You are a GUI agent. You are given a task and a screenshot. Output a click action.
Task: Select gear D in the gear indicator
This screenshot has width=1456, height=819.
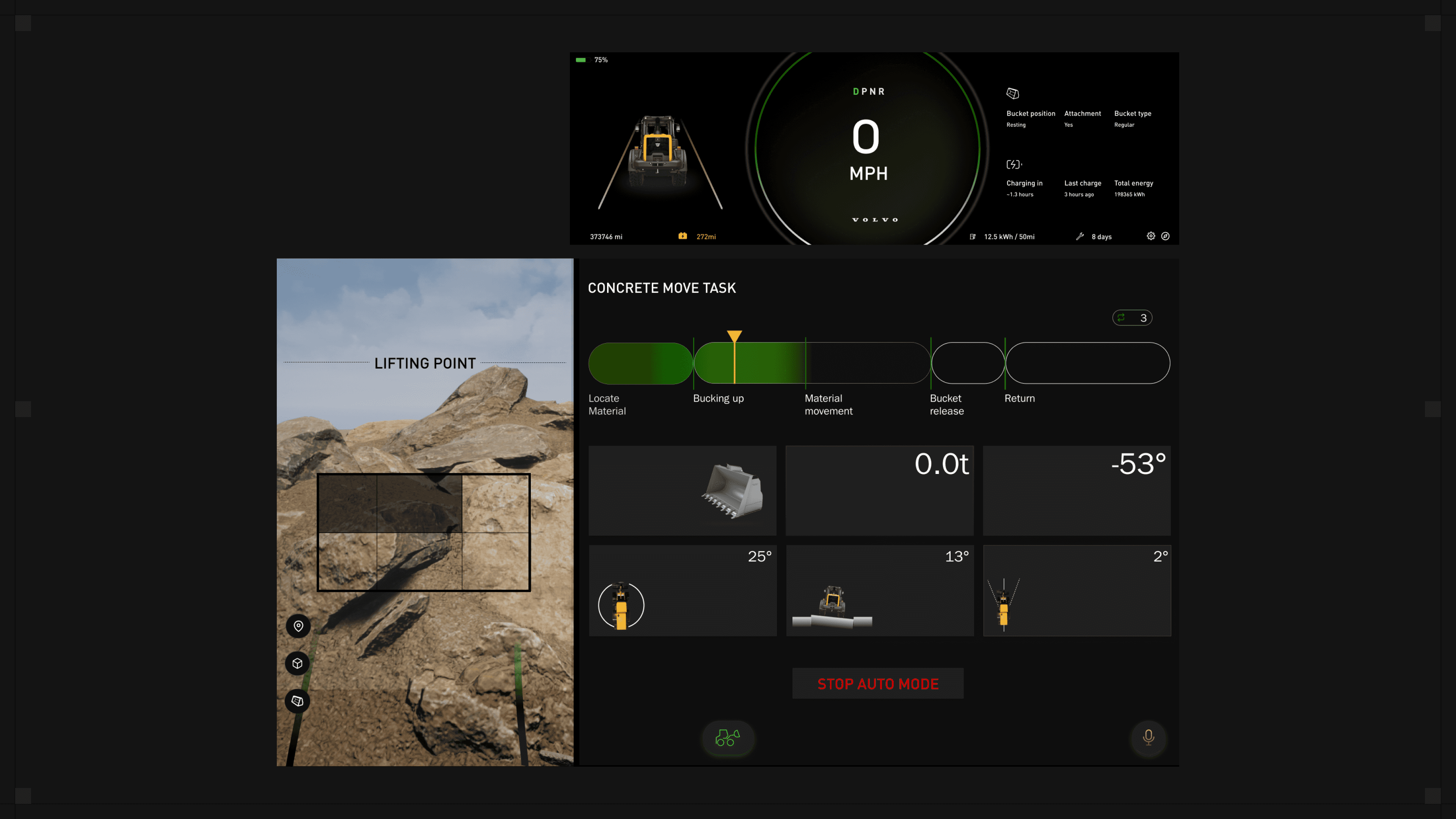click(856, 91)
